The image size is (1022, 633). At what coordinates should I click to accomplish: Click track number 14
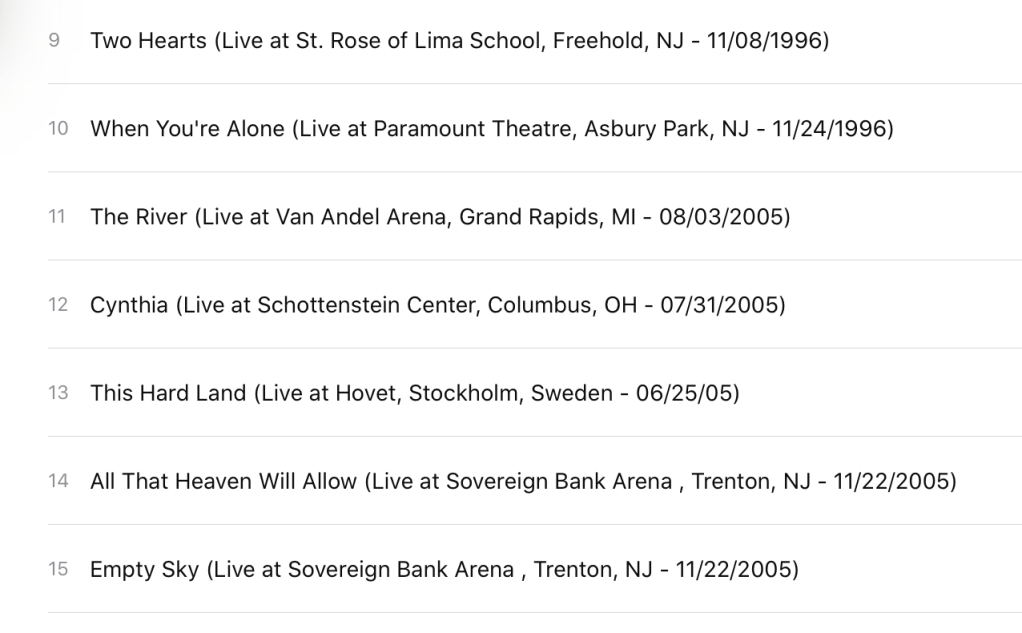(x=58, y=481)
